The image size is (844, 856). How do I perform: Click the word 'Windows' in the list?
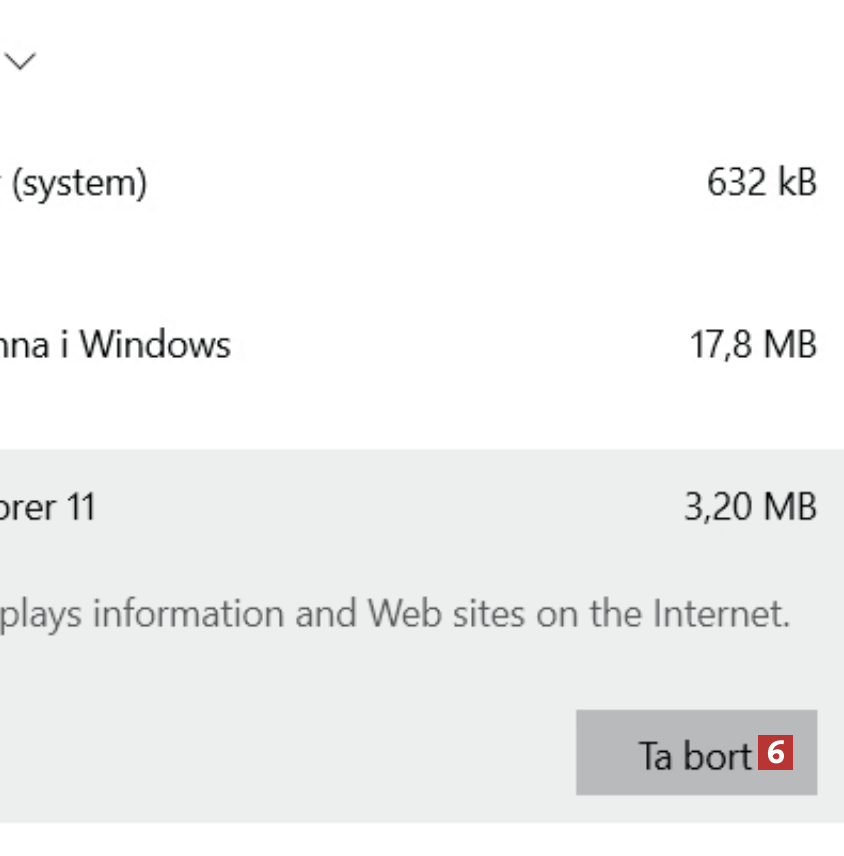(155, 345)
